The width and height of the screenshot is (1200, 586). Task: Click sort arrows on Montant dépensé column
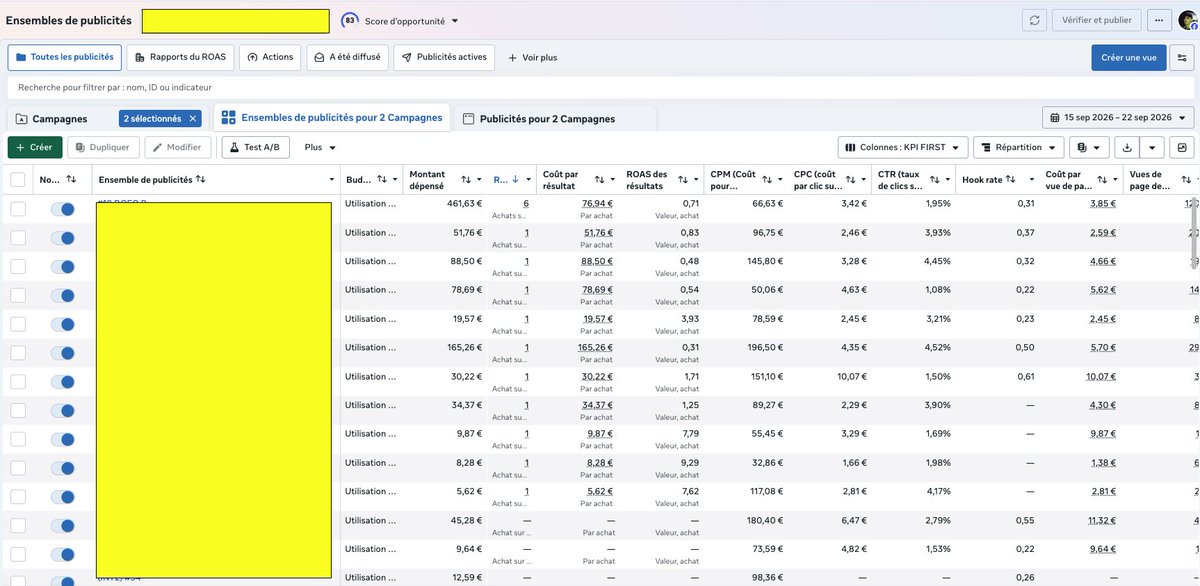(x=466, y=180)
